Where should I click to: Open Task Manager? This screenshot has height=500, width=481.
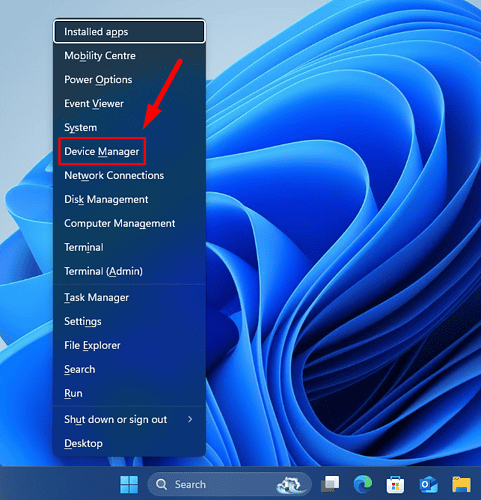[129, 297]
